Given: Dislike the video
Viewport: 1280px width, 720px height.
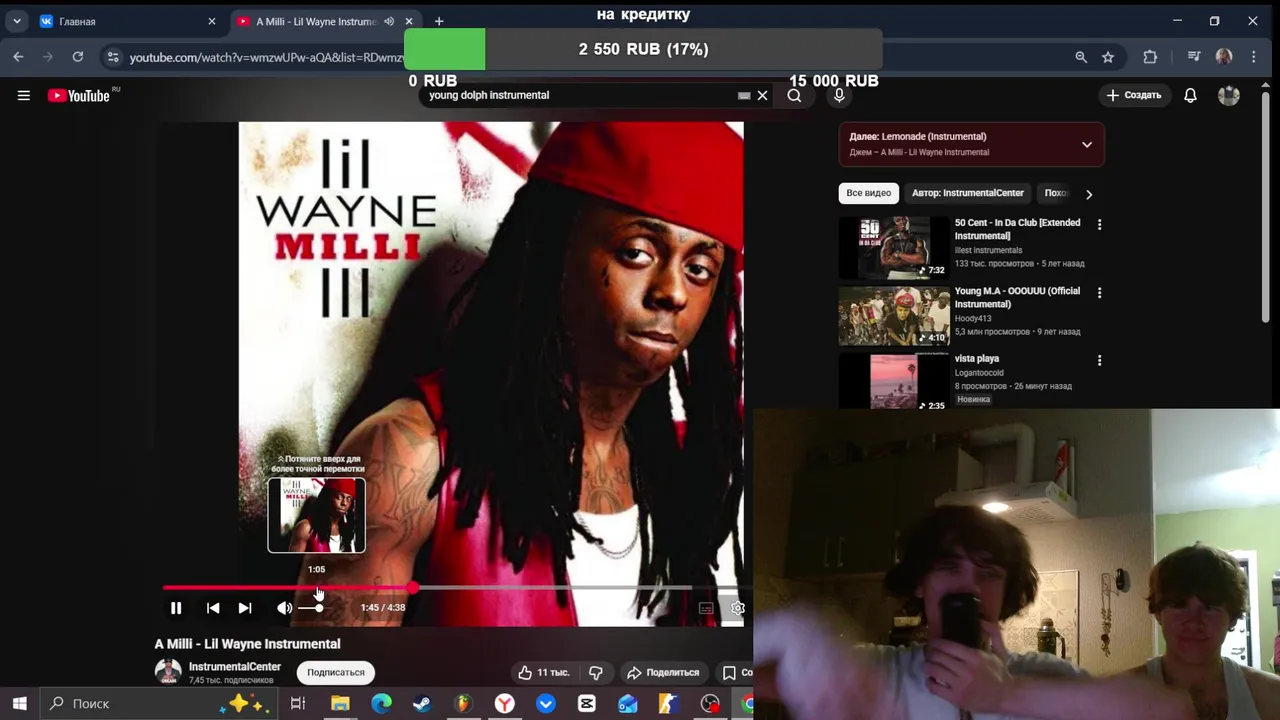Looking at the screenshot, I should [x=596, y=673].
